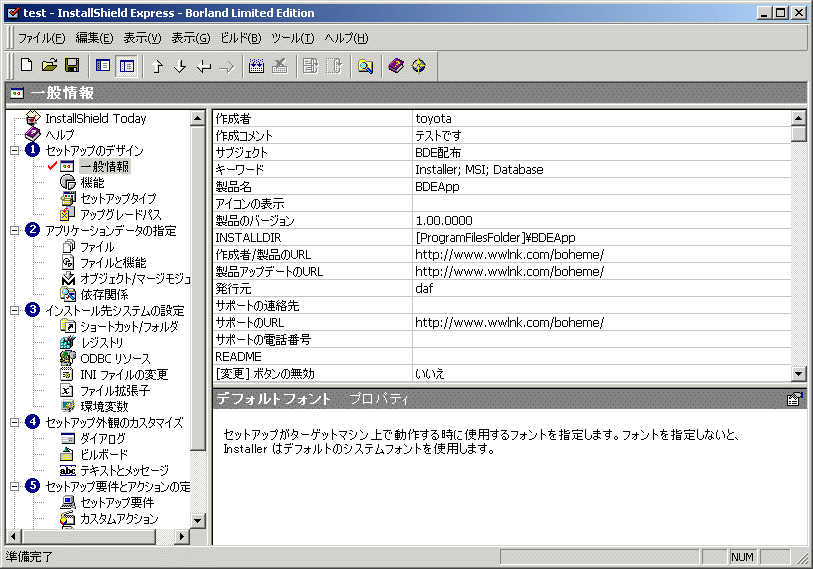Select カスタムアクション in the tree
The height and width of the screenshot is (569, 813).
click(x=119, y=518)
